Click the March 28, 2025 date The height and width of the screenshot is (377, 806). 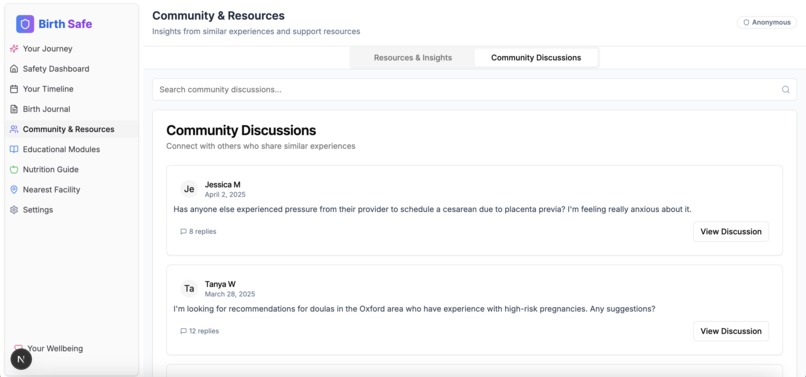[x=230, y=295]
